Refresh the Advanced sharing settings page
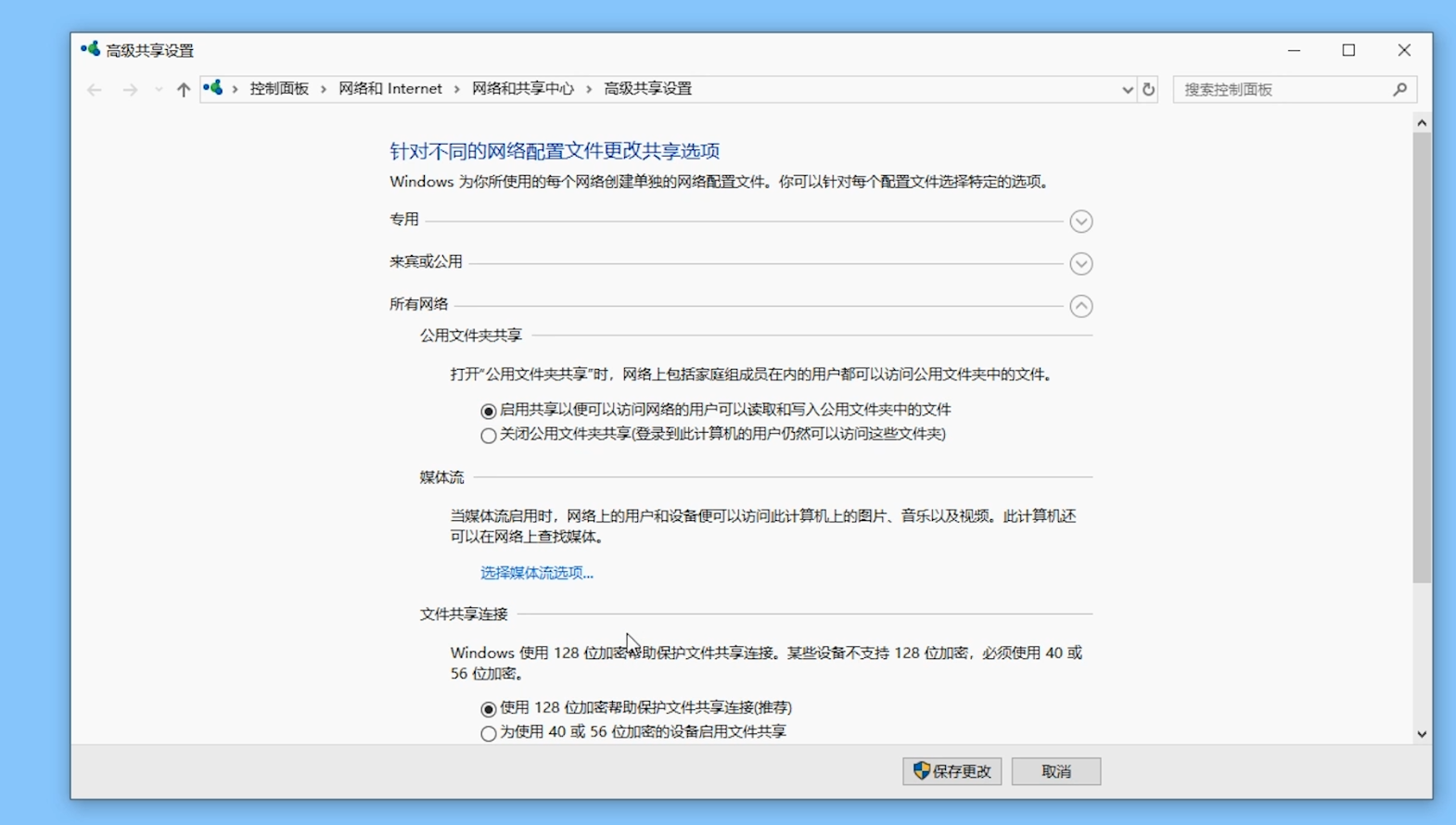Viewport: 1456px width, 825px height. pyautogui.click(x=1148, y=90)
